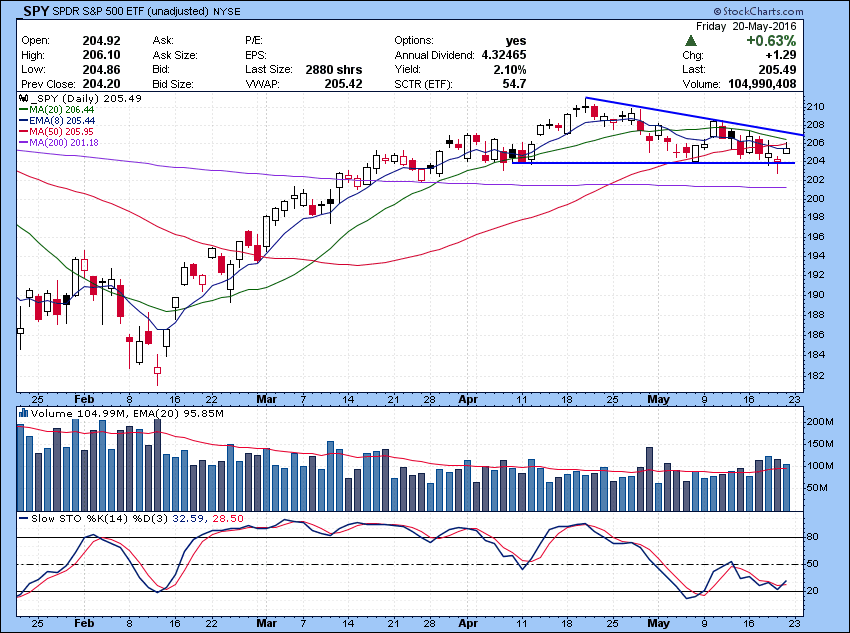Click the EPS: label
This screenshot has width=850, height=633.
click(x=256, y=55)
